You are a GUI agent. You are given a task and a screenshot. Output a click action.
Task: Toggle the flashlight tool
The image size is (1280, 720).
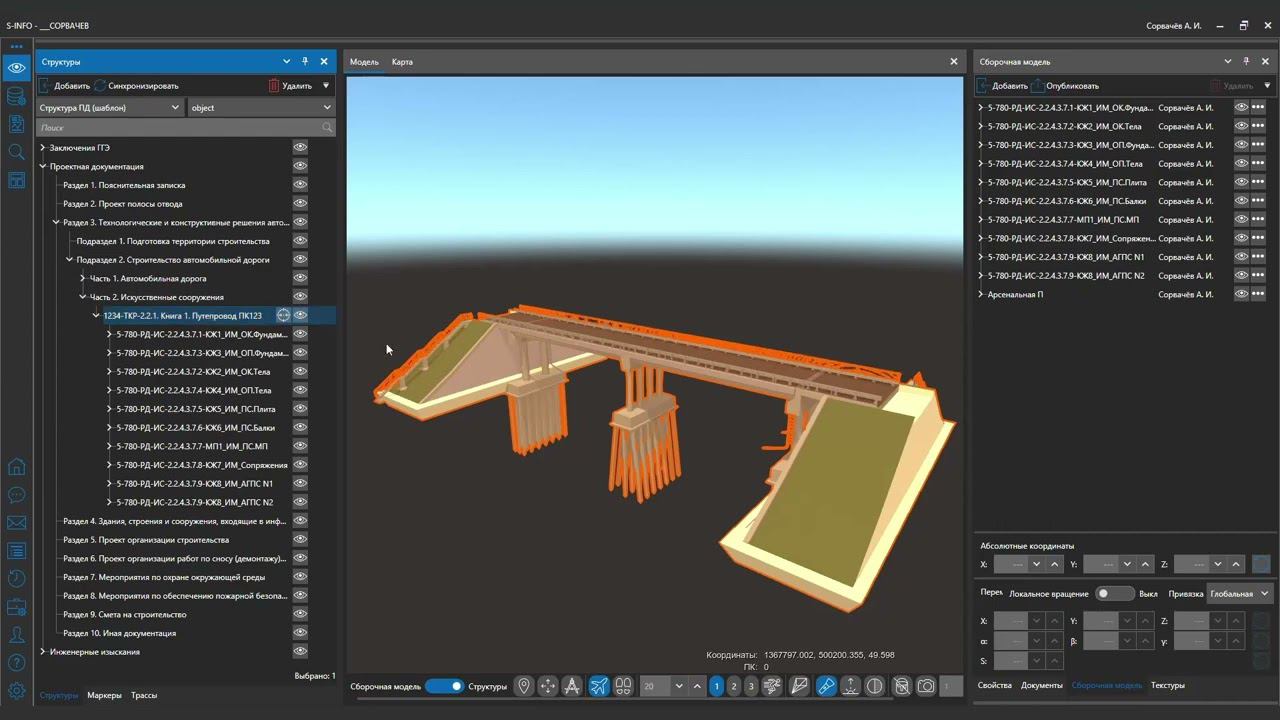(x=825, y=686)
